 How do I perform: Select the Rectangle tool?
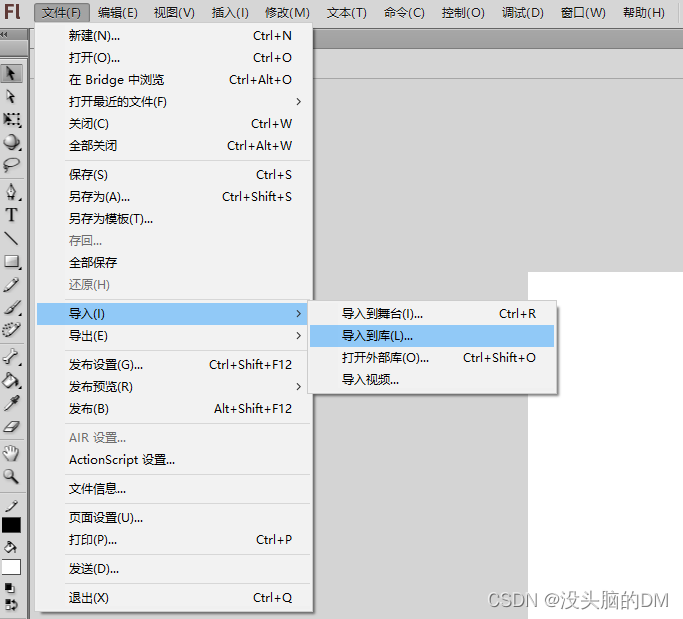pyautogui.click(x=11, y=261)
